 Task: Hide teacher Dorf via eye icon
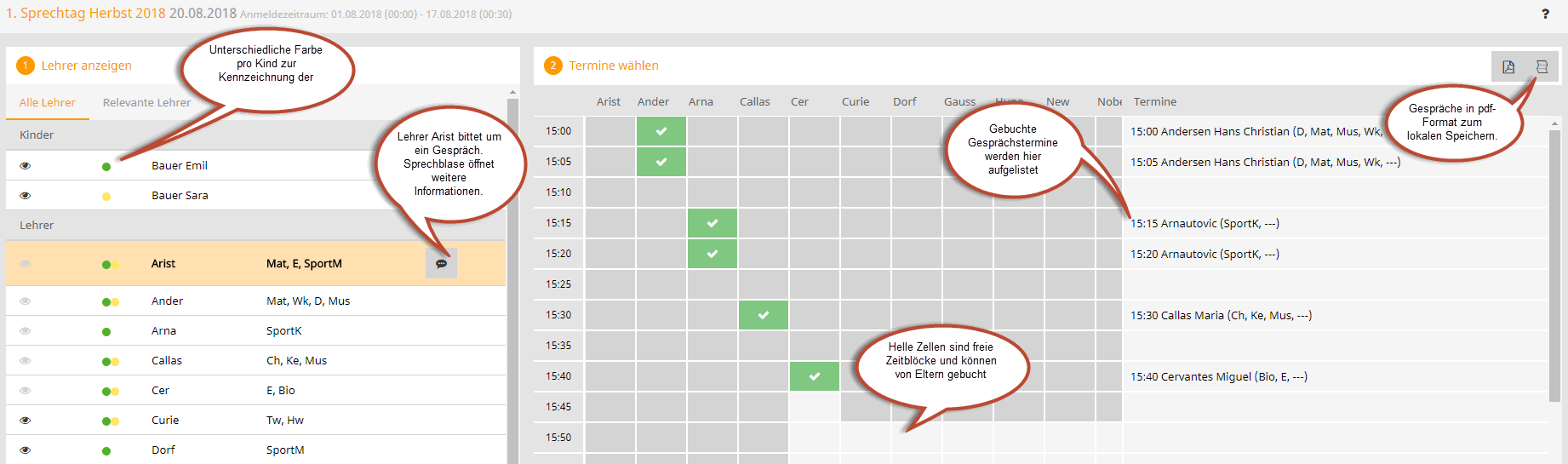pos(25,450)
